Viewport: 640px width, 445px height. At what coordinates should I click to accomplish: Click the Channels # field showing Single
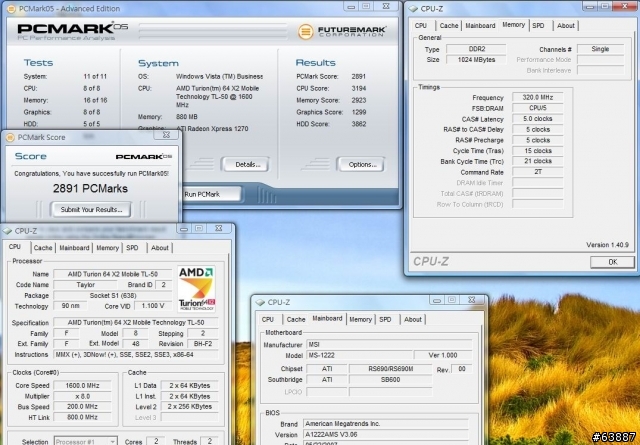click(x=600, y=49)
